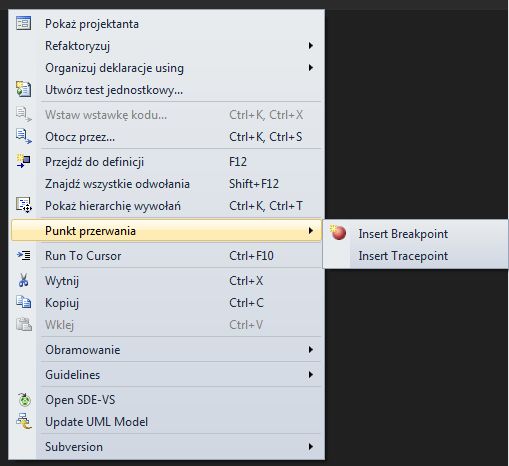This screenshot has height=466, width=509.
Task: Expand Organizuj deklaracje using submenu arrow
Action: (311, 68)
